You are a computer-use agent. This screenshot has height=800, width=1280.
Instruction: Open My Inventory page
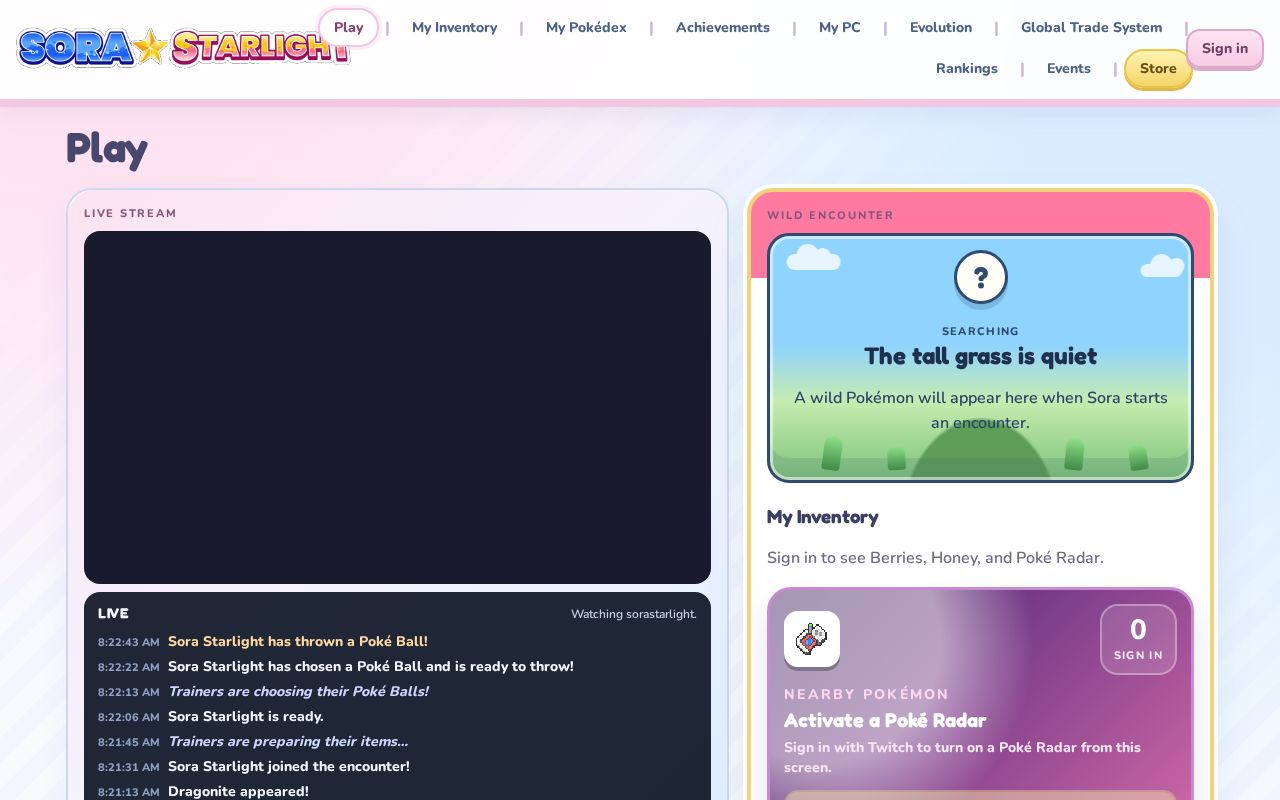tap(454, 27)
